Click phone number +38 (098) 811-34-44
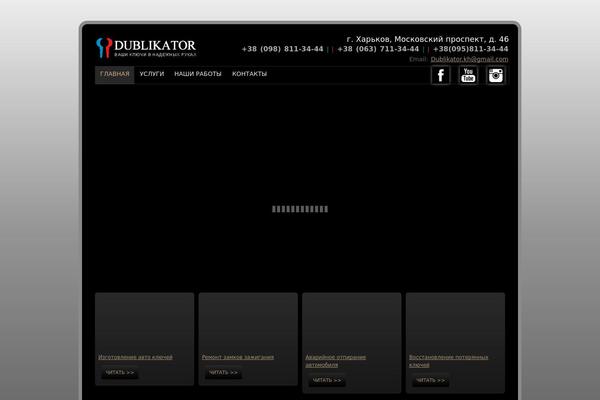Viewport: 600px width, 400px height. pos(282,49)
